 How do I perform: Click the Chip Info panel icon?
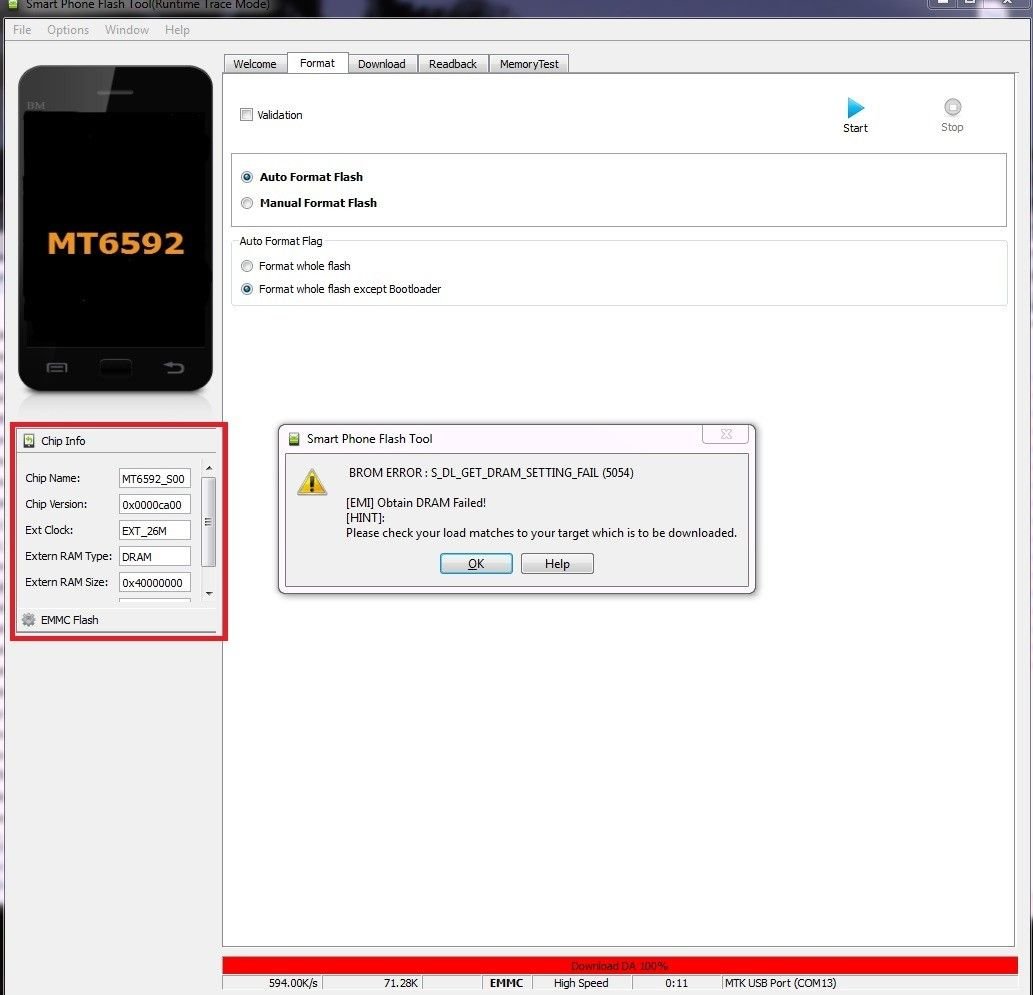[29, 440]
